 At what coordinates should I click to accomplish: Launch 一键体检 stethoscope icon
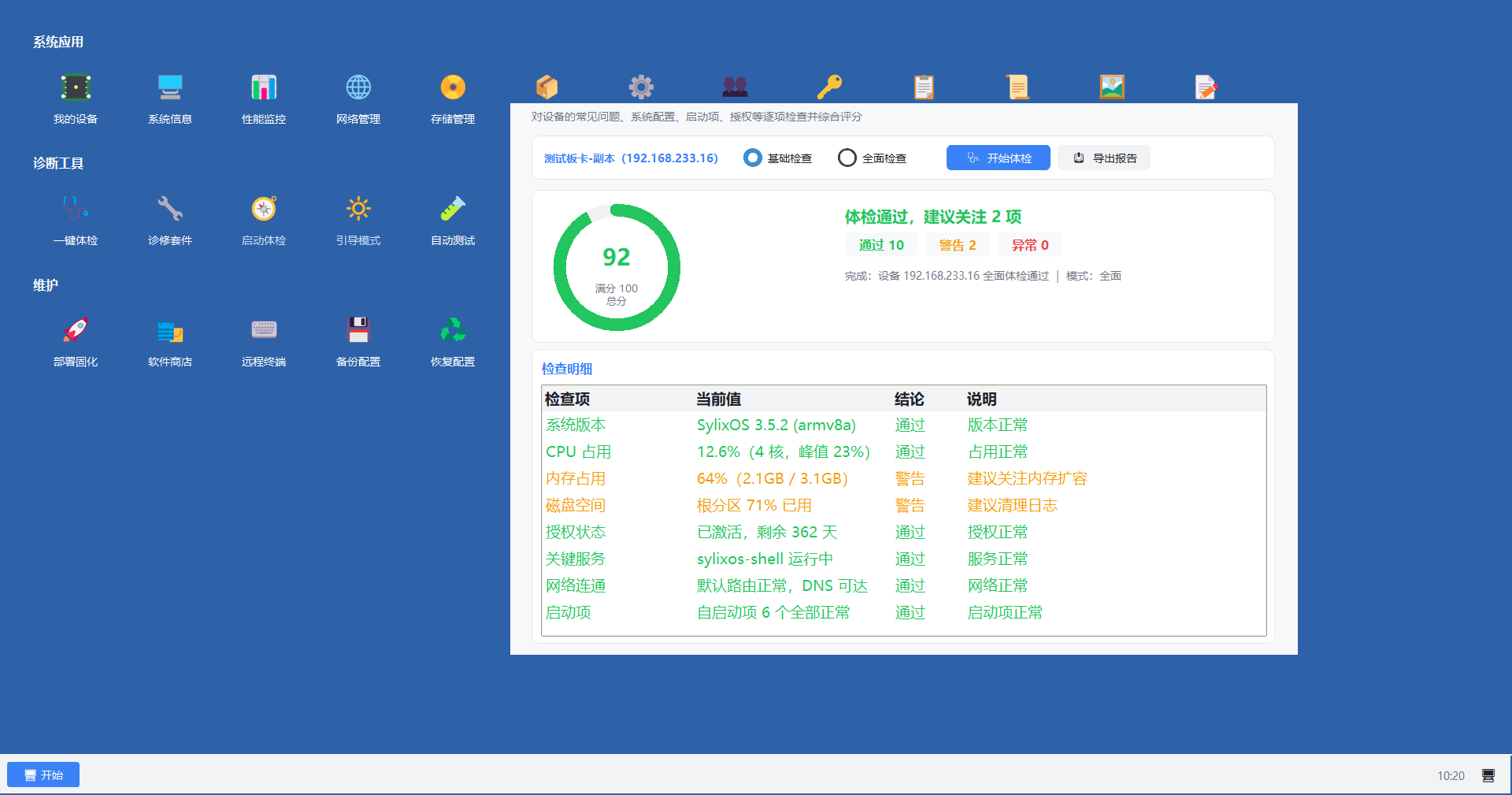pyautogui.click(x=76, y=209)
